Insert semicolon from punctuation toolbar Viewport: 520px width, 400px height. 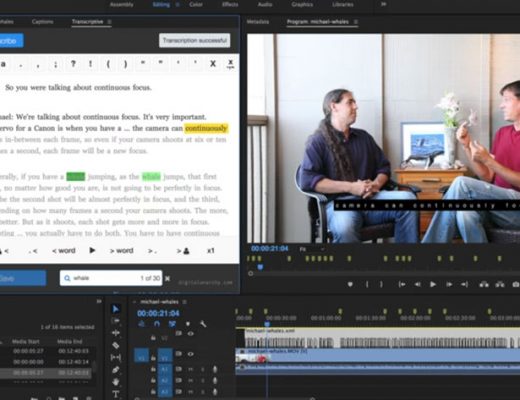(55, 63)
